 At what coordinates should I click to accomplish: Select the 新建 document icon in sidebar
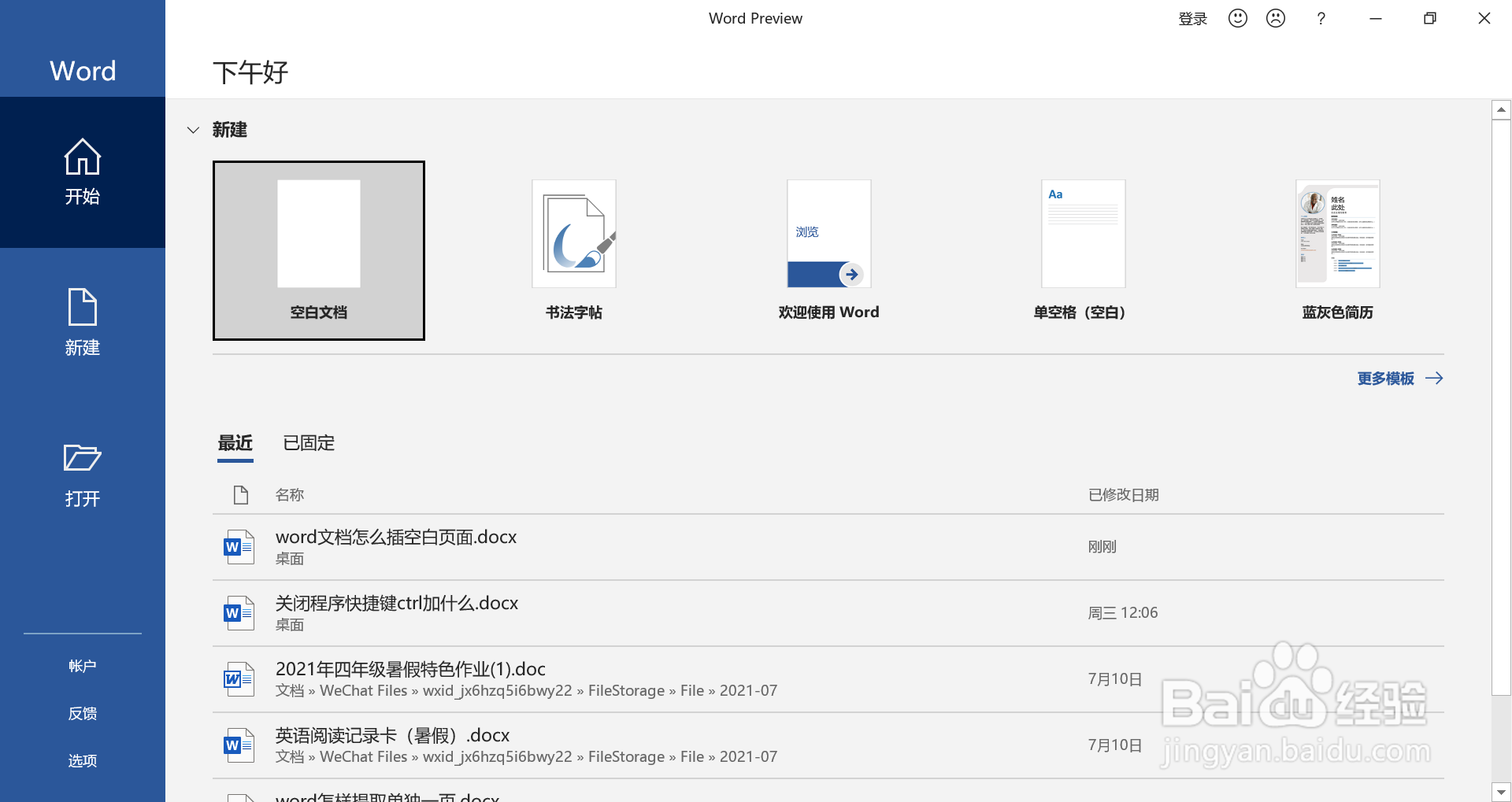tap(83, 307)
